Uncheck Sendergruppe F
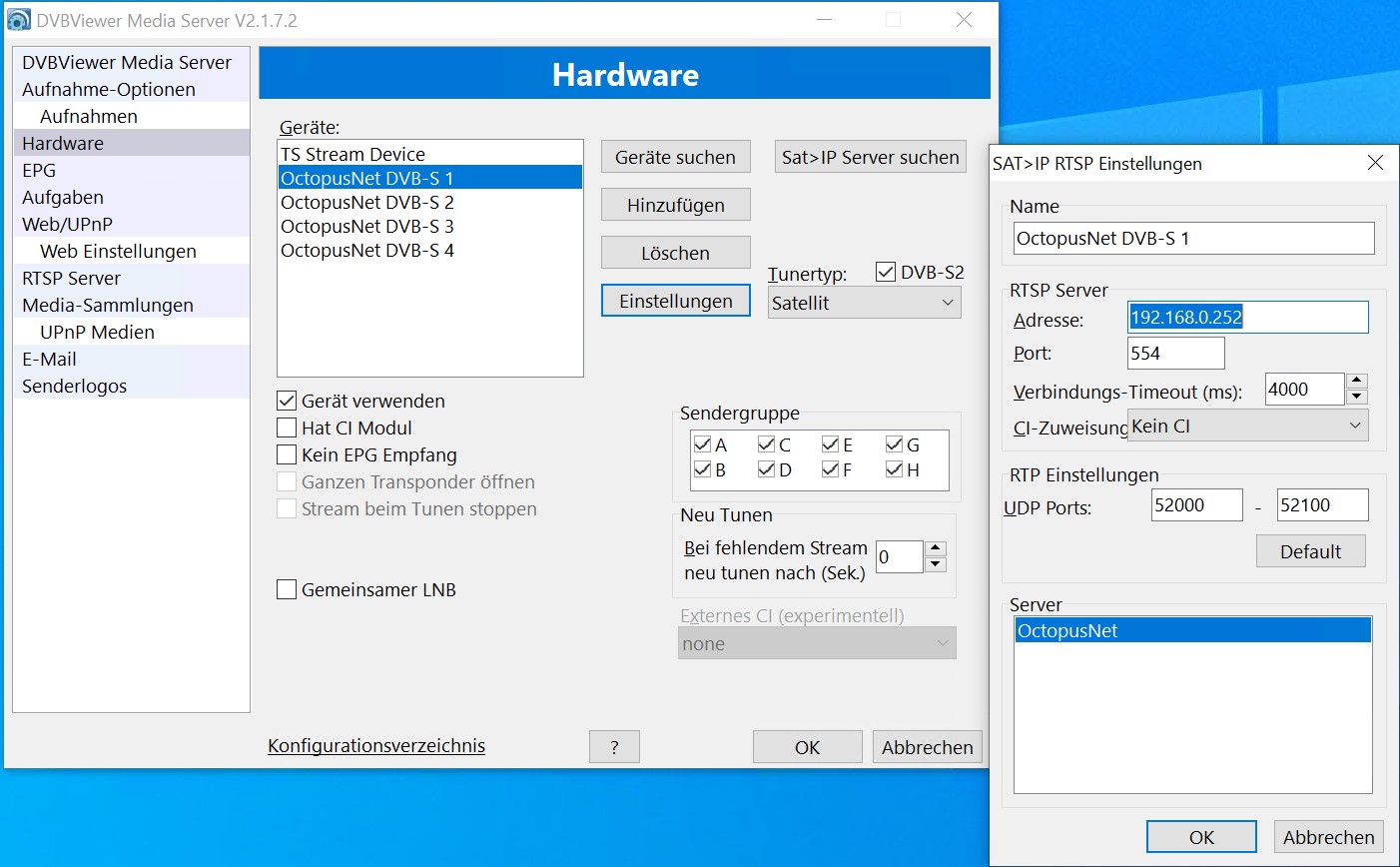Screen dimensions: 1400x867 [x=831, y=469]
